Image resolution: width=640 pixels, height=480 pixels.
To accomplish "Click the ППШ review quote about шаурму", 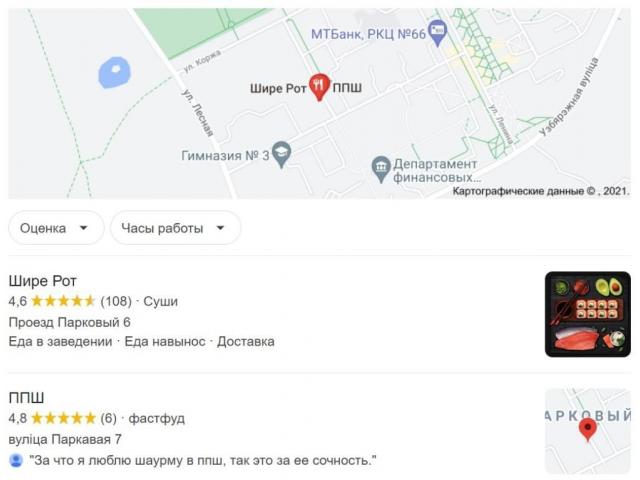I will point(203,460).
